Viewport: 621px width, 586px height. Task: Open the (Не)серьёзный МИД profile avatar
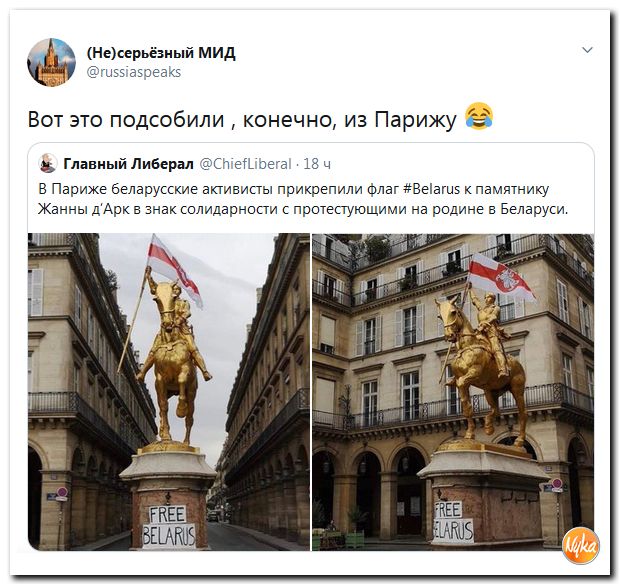click(51, 62)
